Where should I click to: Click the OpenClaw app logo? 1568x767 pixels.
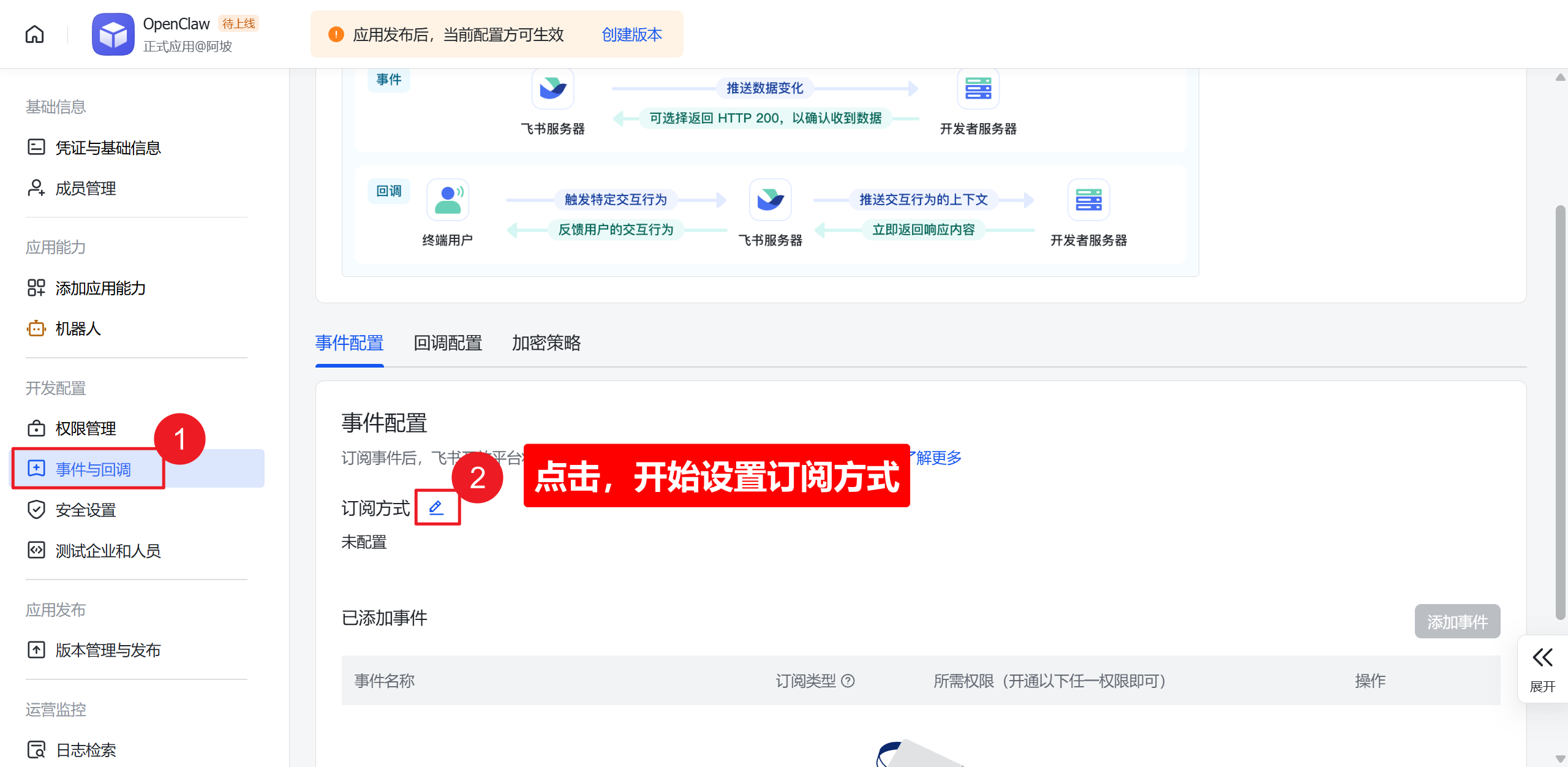click(x=113, y=34)
